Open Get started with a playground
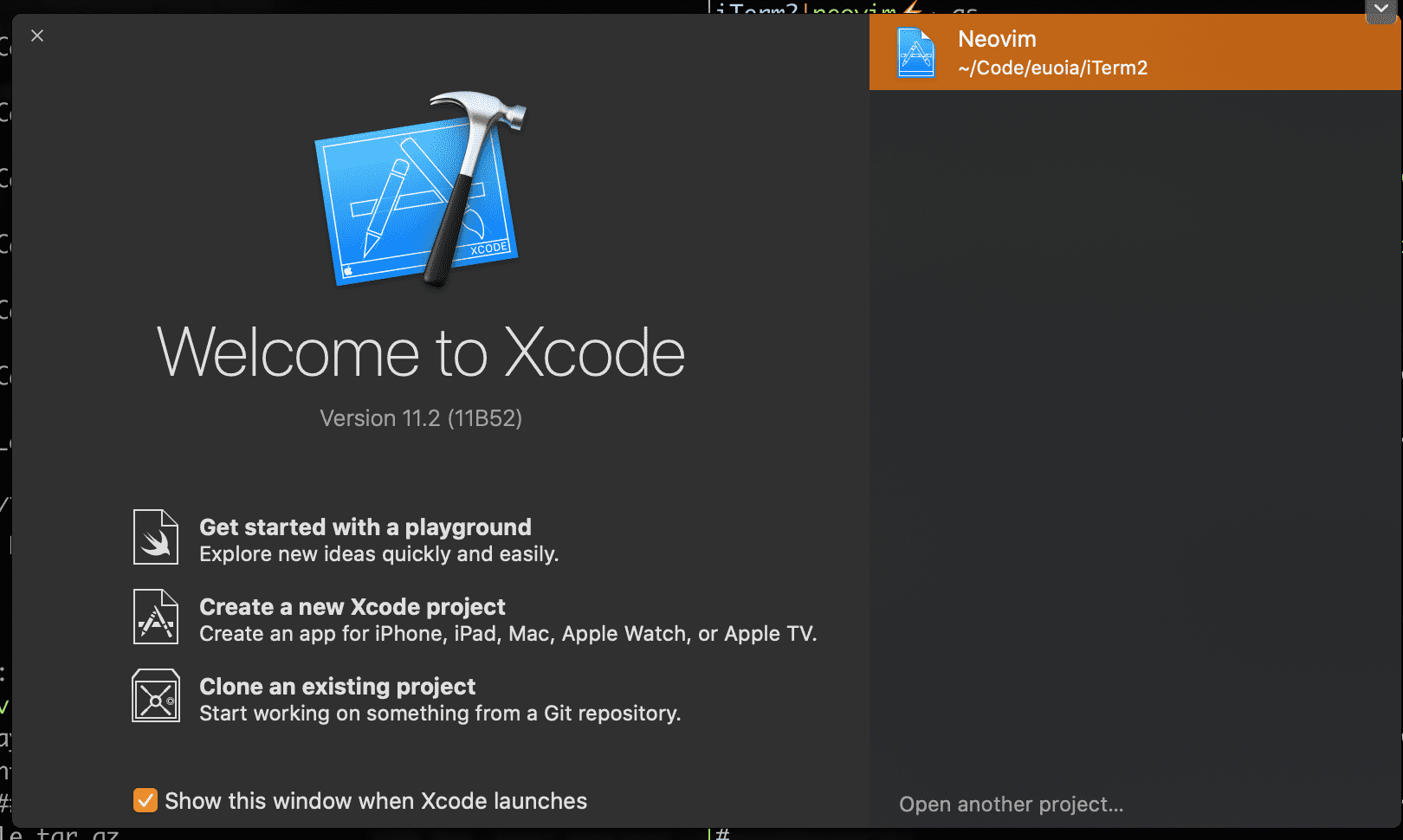This screenshot has height=840, width=1403. click(x=365, y=527)
